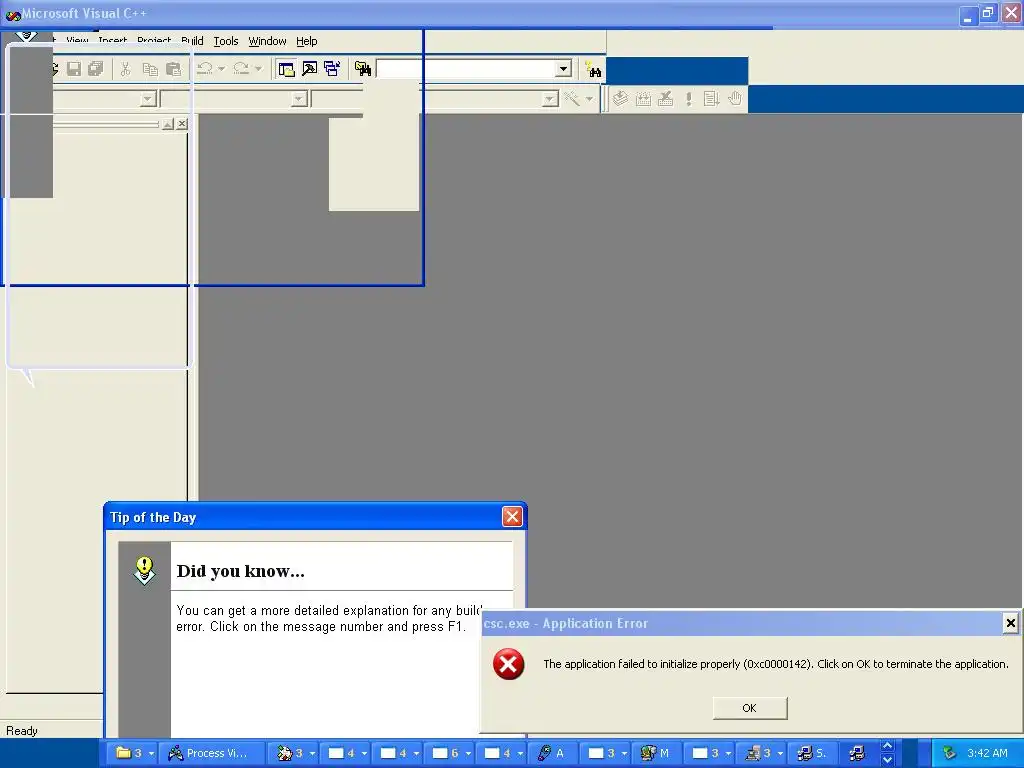Image resolution: width=1024 pixels, height=768 pixels.
Task: Open the Window List toolbar icon
Action: tap(332, 69)
